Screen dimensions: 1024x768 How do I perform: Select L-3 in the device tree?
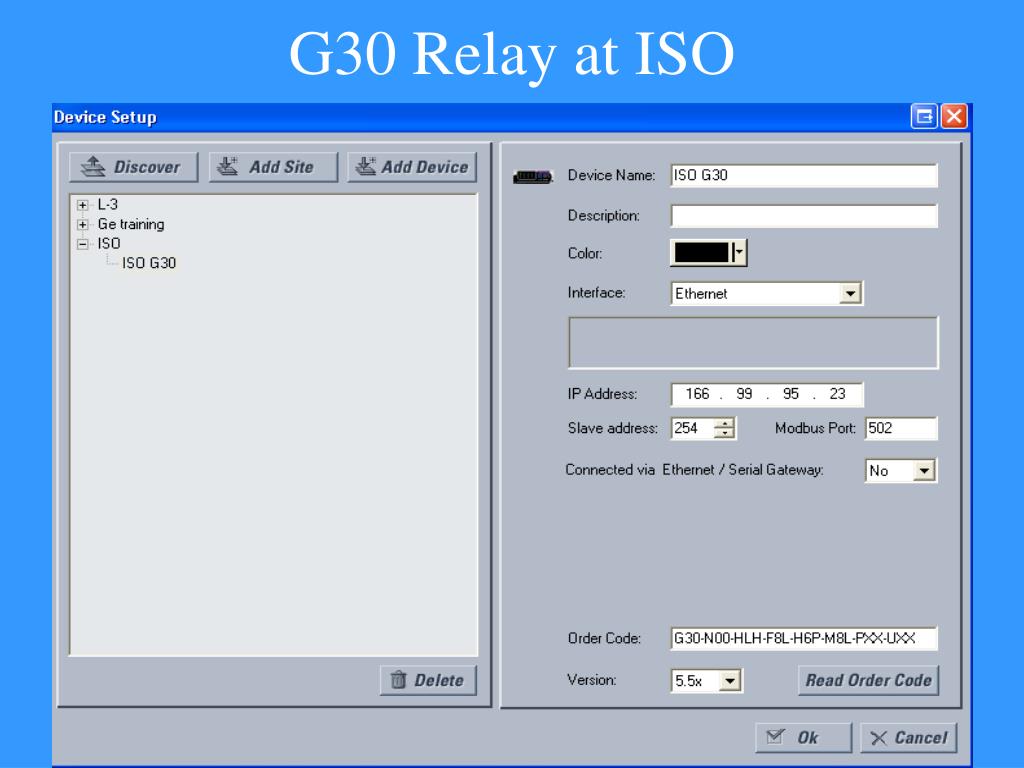(108, 204)
